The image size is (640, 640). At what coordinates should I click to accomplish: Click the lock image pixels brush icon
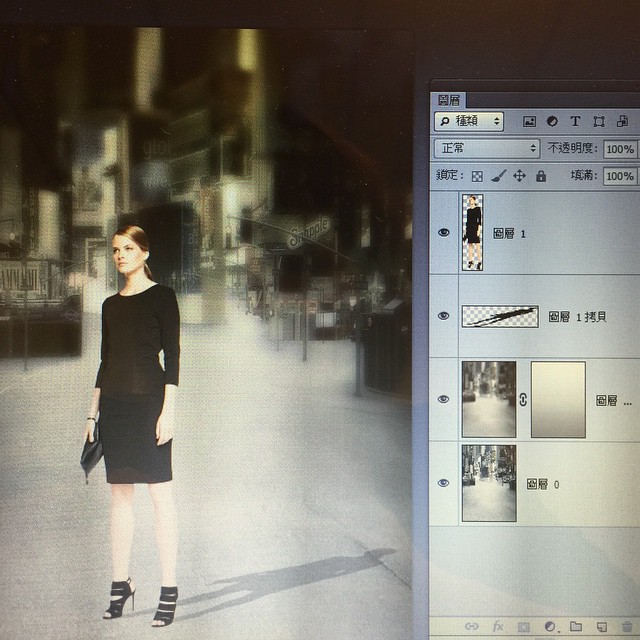tap(498, 176)
